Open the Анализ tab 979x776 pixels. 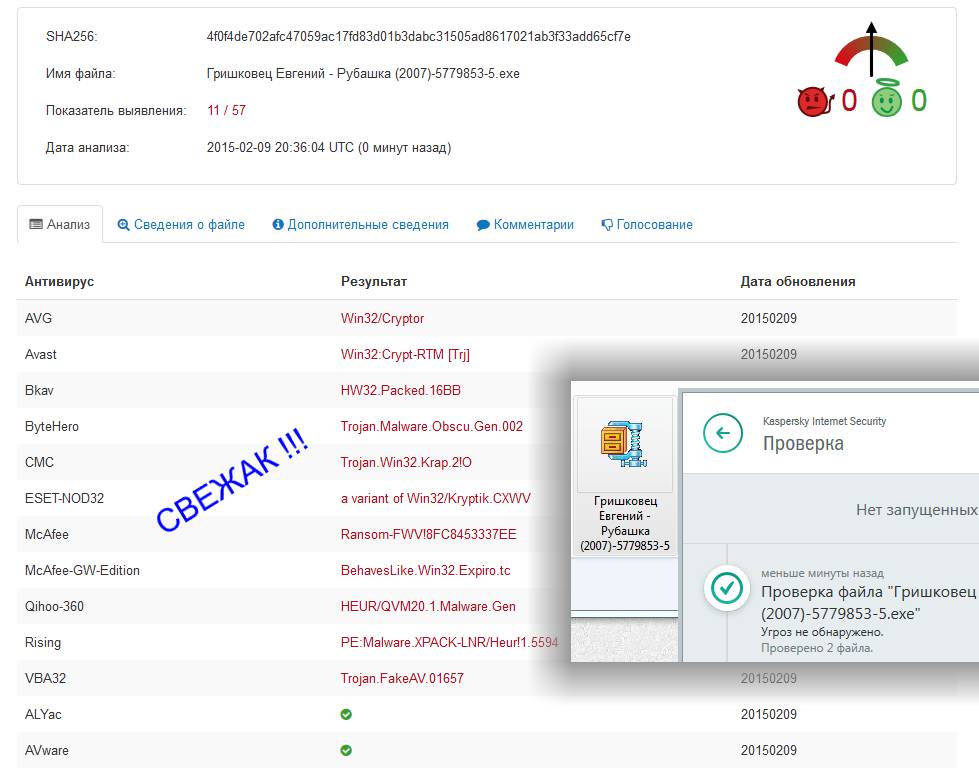[60, 224]
